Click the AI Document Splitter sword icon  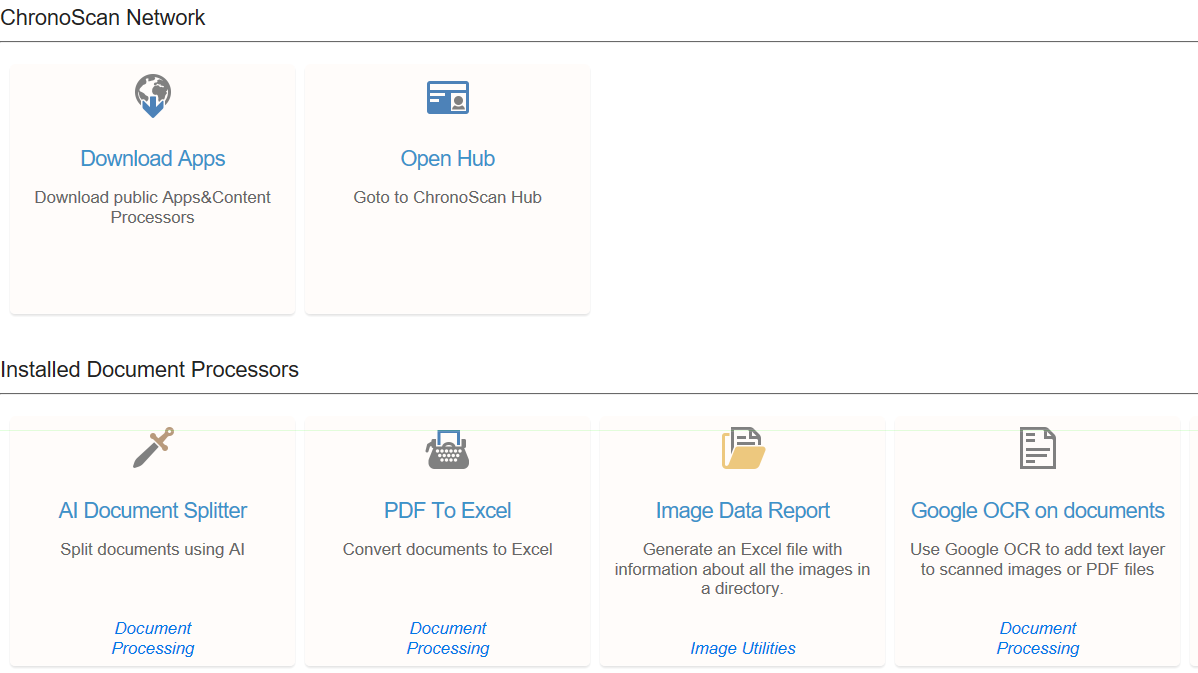153,448
